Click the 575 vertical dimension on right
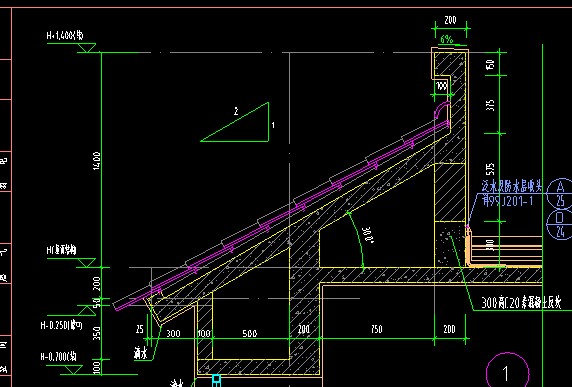The image size is (572, 387). tap(491, 169)
